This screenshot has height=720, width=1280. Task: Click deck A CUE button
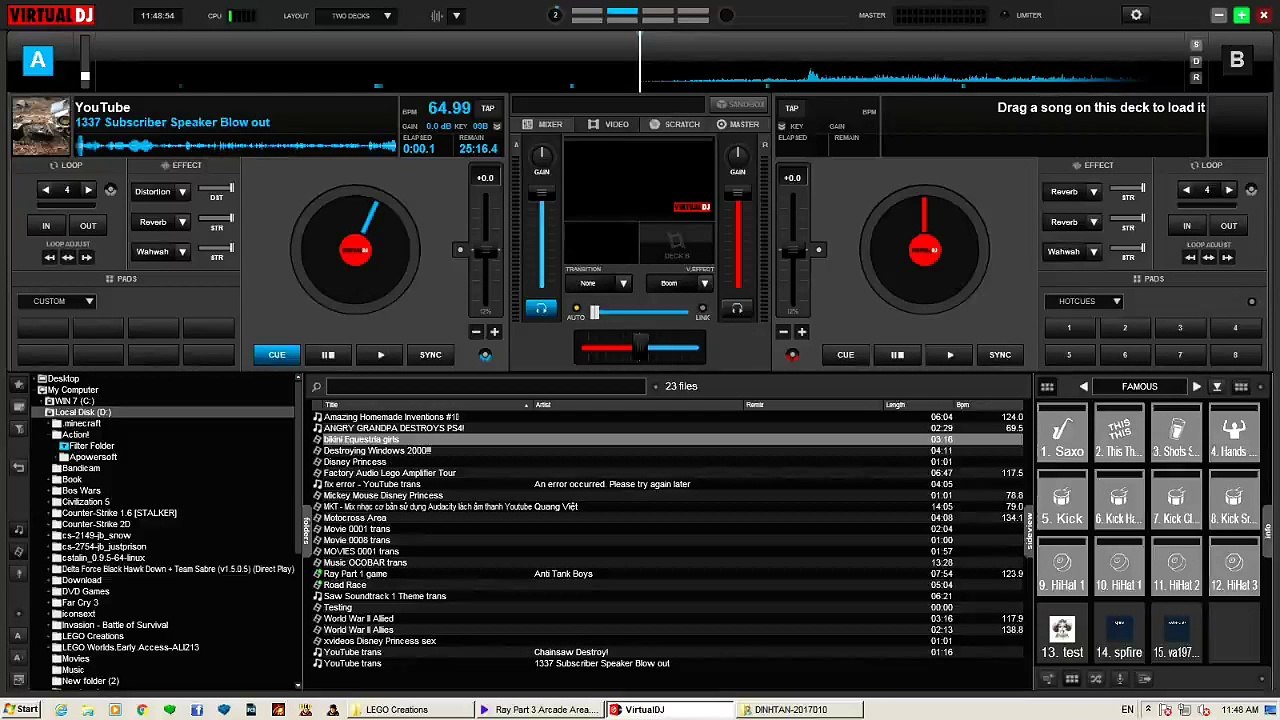[277, 355]
